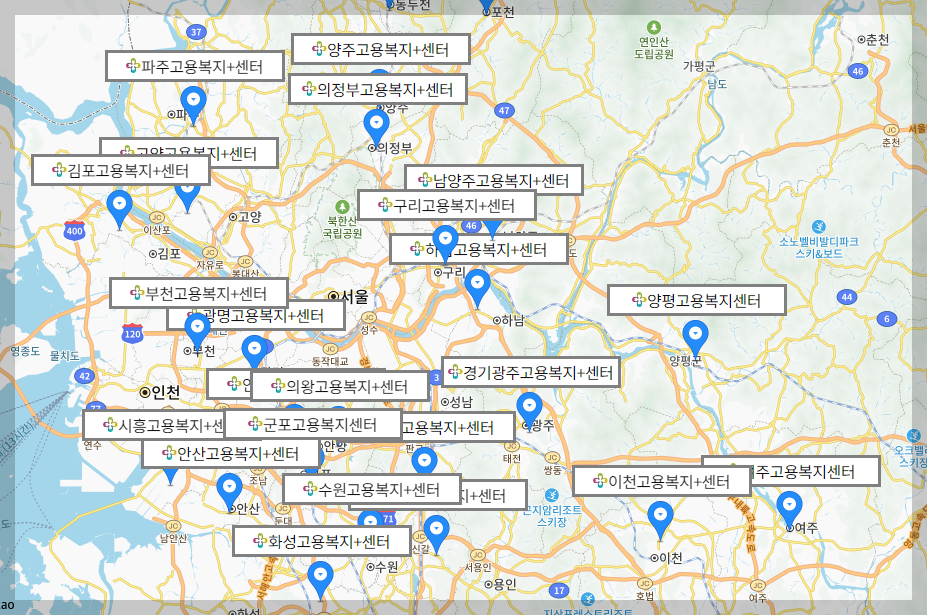Image resolution: width=927 pixels, height=615 pixels.
Task: Select the blue pin next to 신갈 junction
Action: pos(436,533)
